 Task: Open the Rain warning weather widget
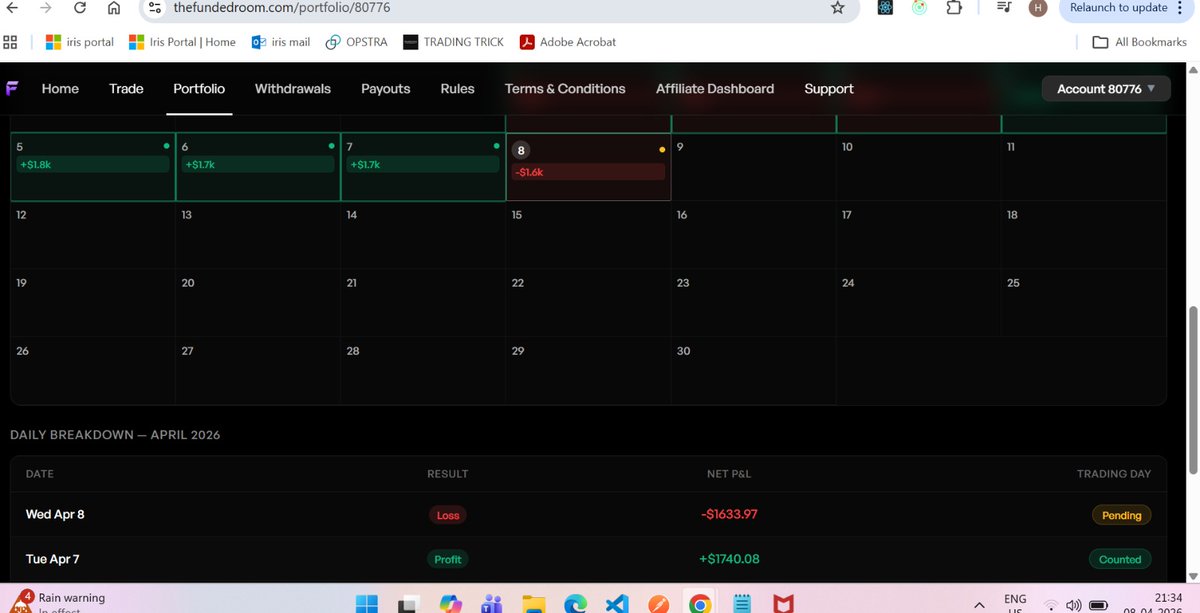click(x=60, y=604)
